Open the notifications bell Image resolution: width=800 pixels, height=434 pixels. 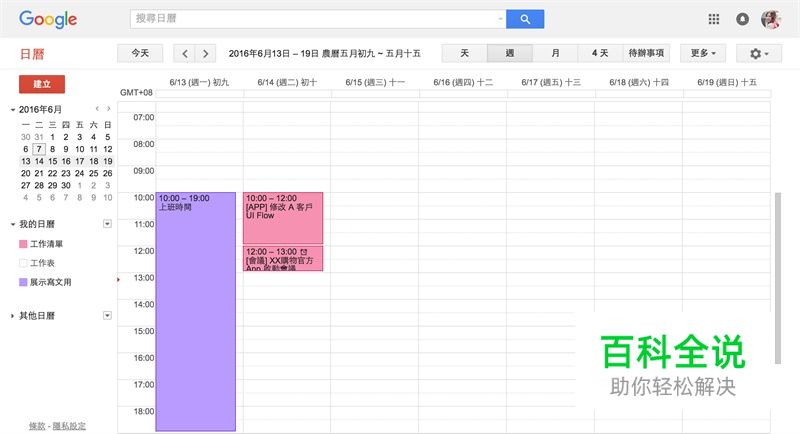point(742,19)
